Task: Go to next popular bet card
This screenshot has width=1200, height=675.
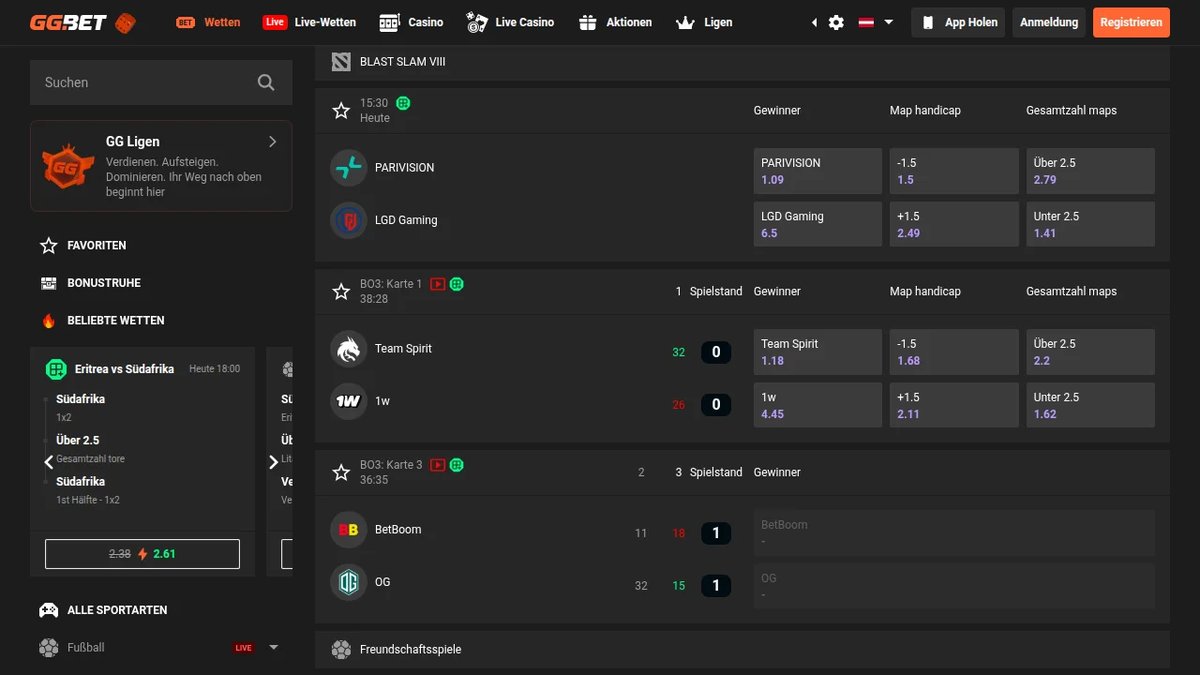Action: coord(274,462)
